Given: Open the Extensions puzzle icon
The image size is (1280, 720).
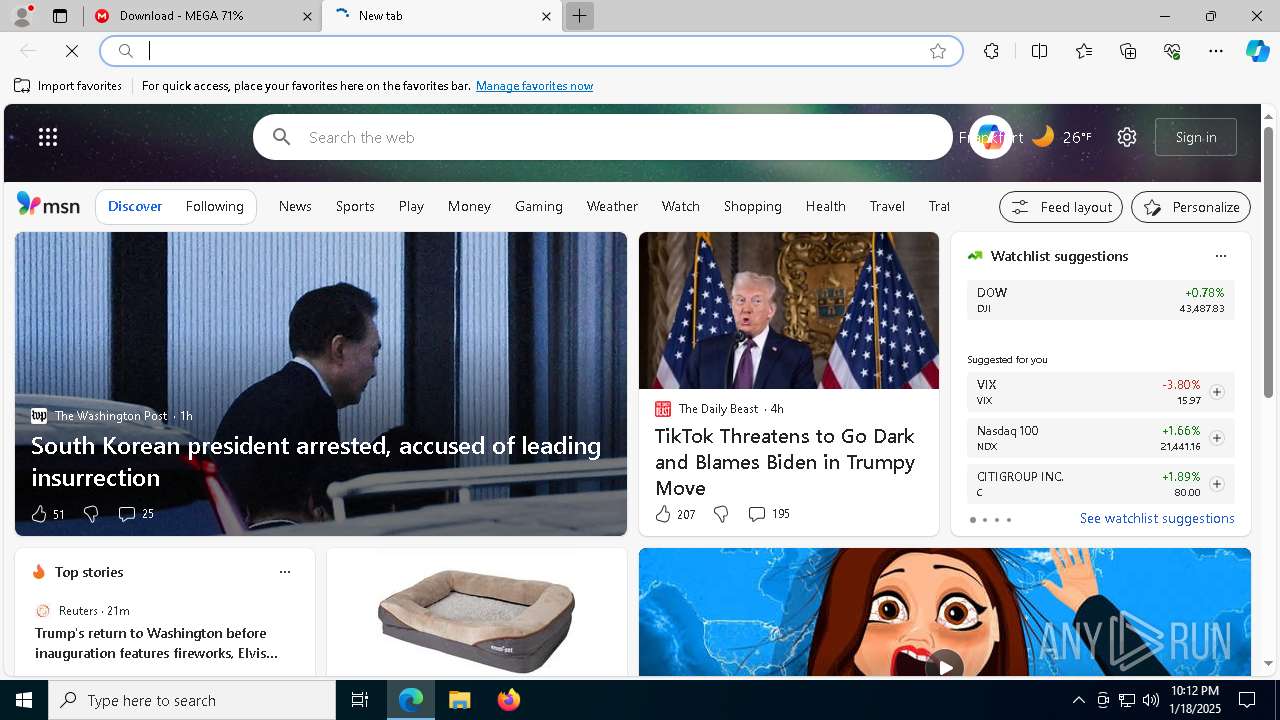Looking at the screenshot, I should tap(991, 51).
